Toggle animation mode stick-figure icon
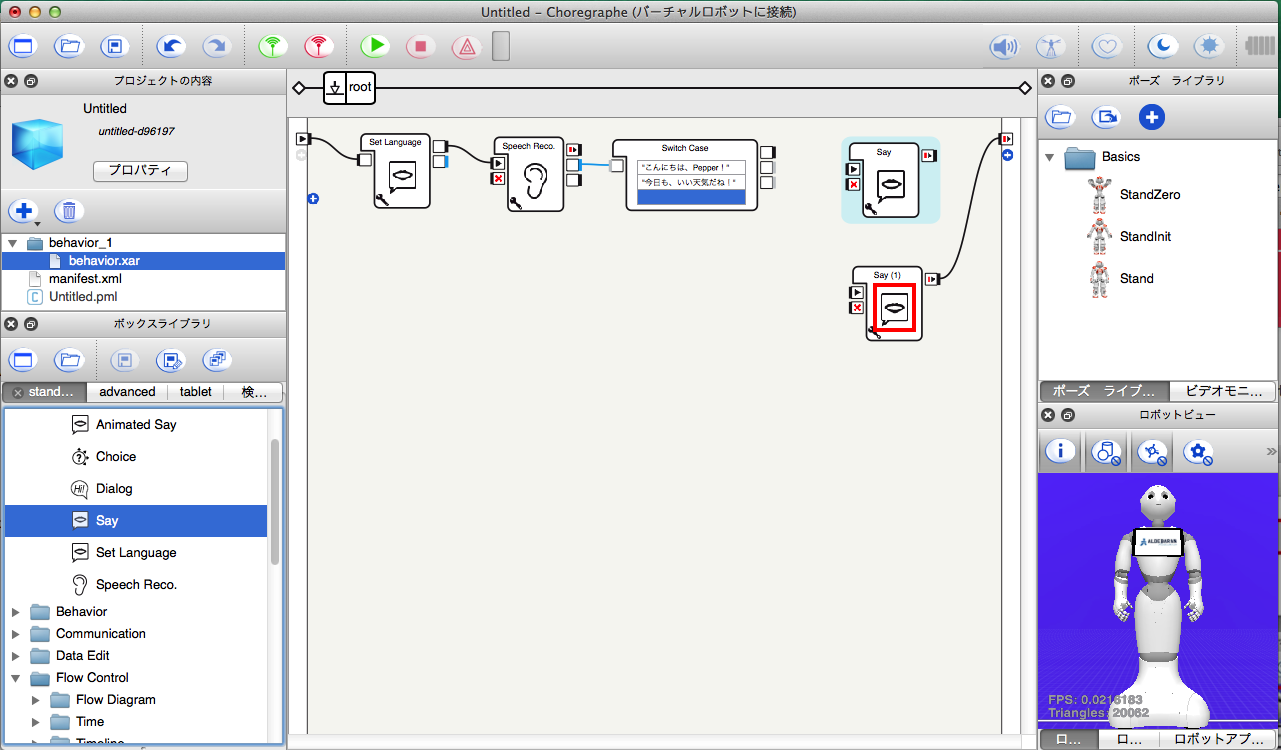This screenshot has width=1281, height=750. click(1050, 46)
